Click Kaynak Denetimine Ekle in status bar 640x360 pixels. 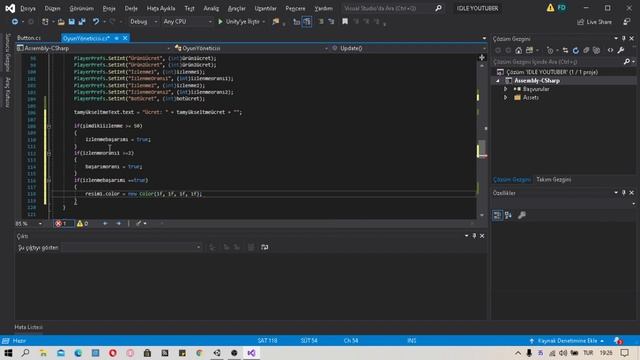click(567, 340)
